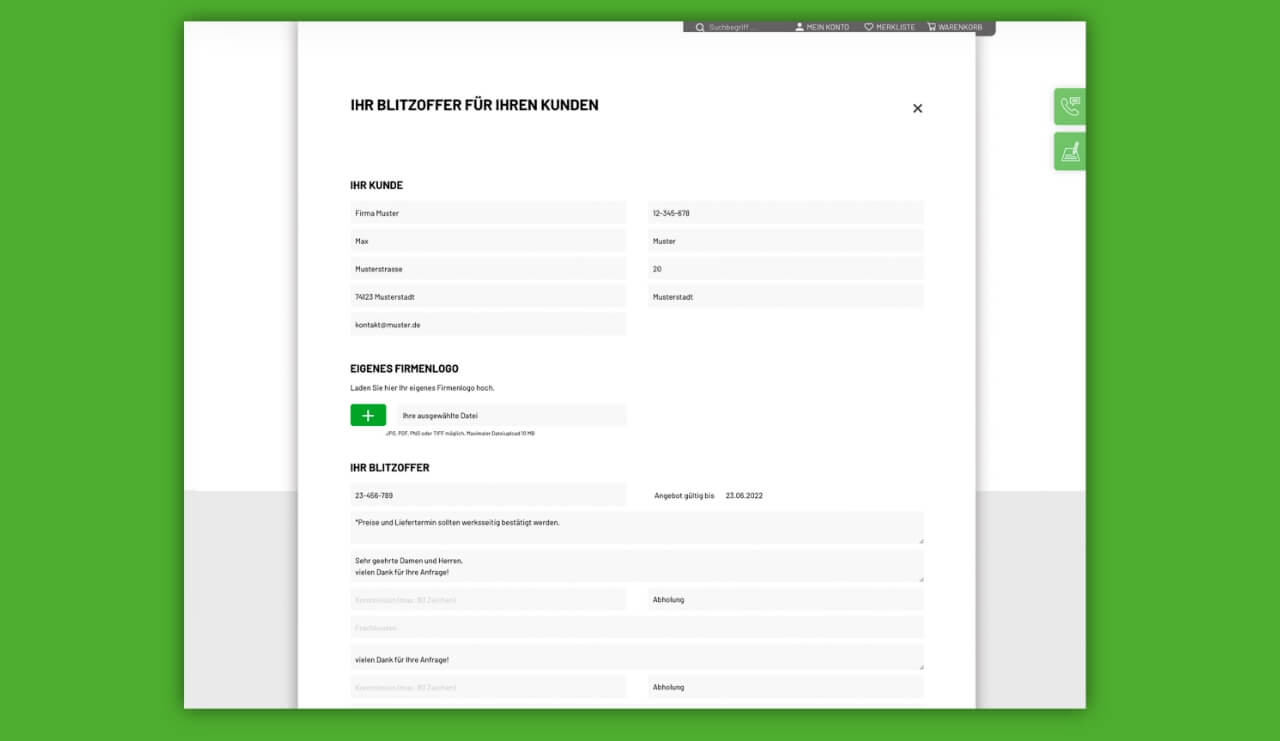Image resolution: width=1280 pixels, height=741 pixels.
Task: Click the Mein Konto person icon
Action: coord(799,27)
